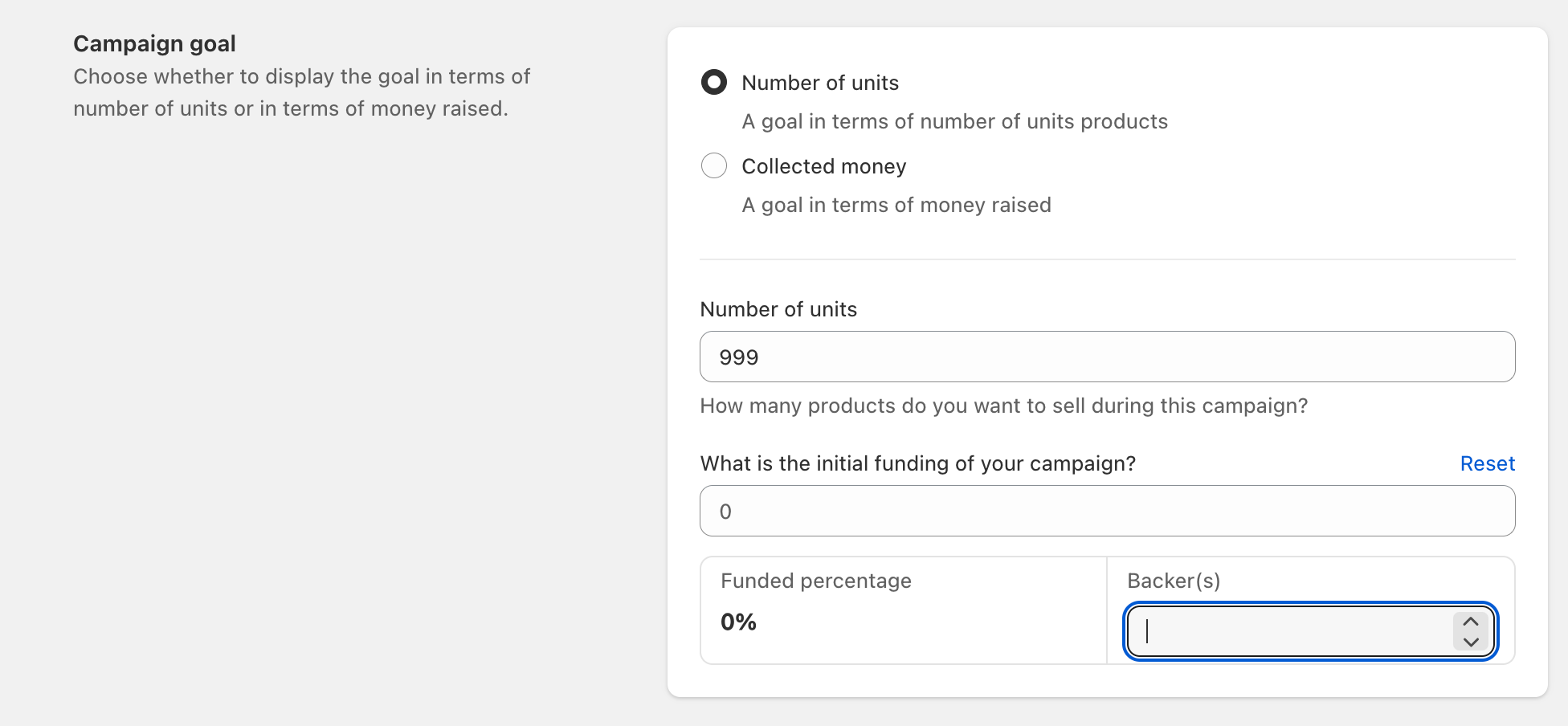Click the "Backer(s)" label text
Viewport: 1568px width, 726px height.
(x=1173, y=581)
